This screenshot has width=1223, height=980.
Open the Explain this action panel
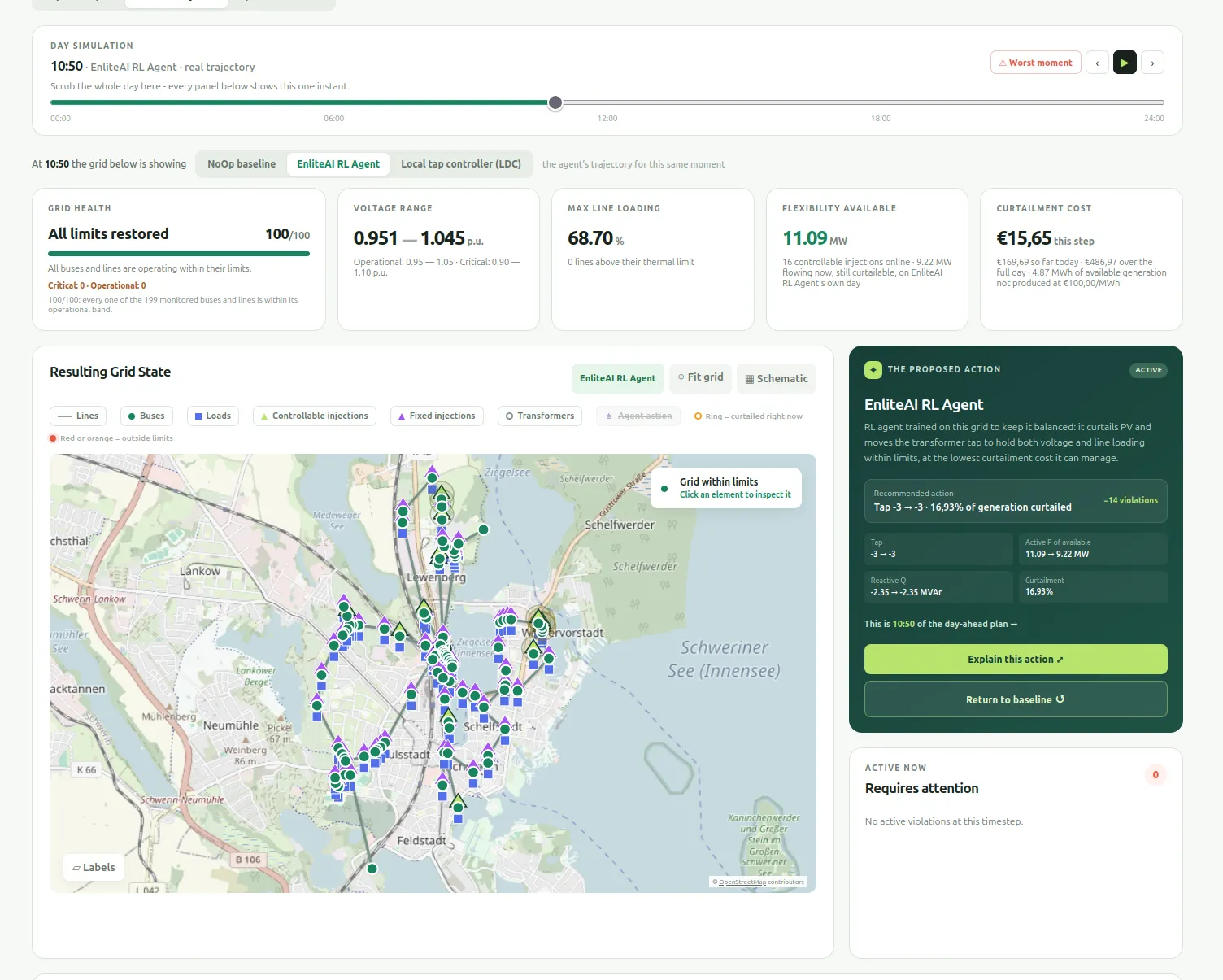click(x=1016, y=660)
